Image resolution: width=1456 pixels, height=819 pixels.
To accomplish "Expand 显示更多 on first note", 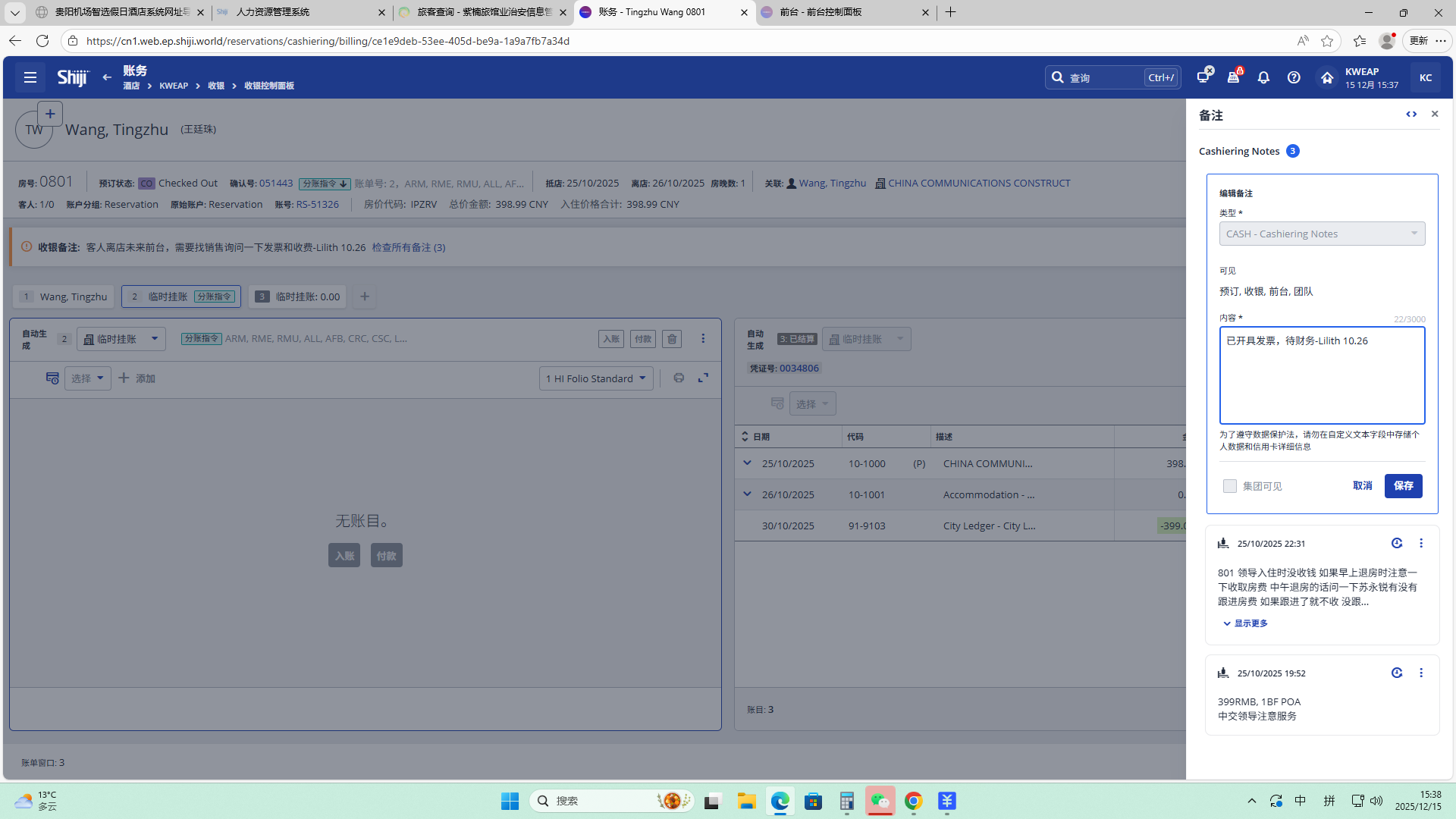I will click(x=1245, y=623).
